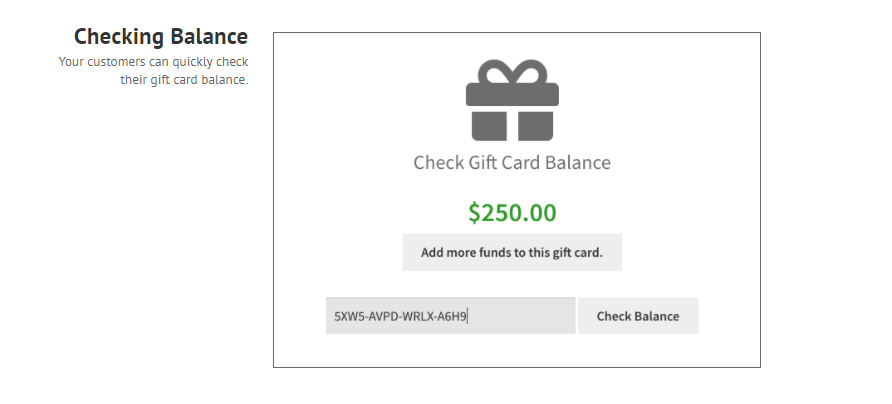Click the 'Your customers can quickly check' line

[x=154, y=62]
